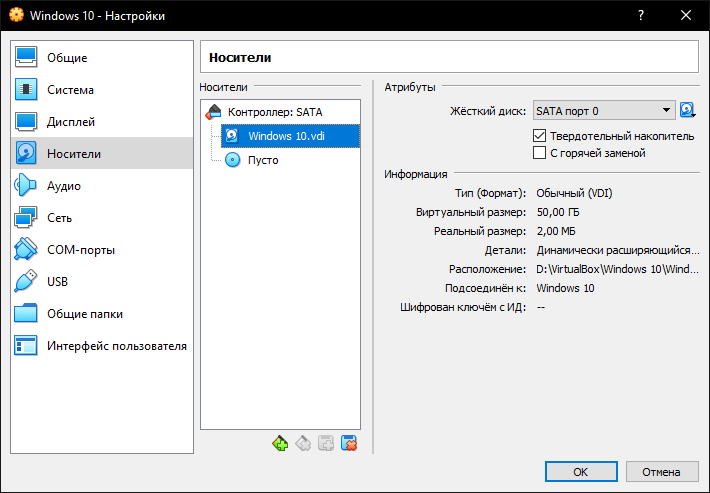Click the question mark help button

point(641,15)
